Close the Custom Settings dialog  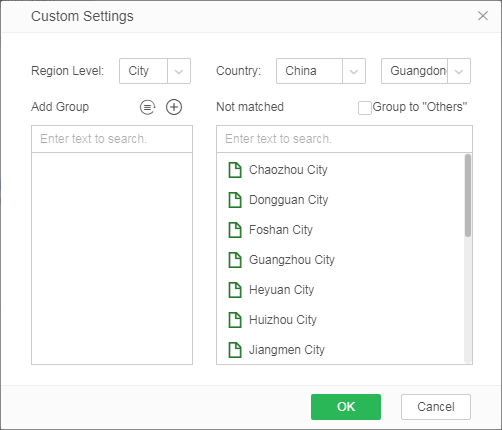[x=483, y=16]
